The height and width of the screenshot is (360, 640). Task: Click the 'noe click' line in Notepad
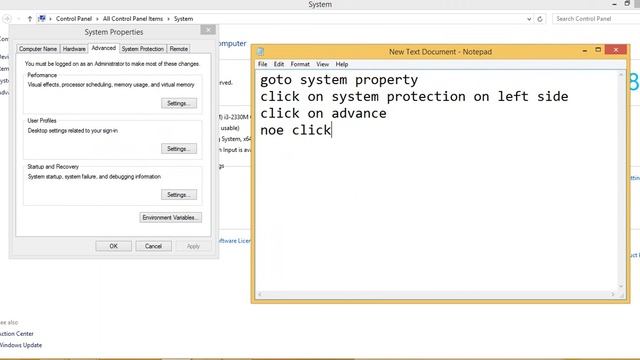[296, 130]
